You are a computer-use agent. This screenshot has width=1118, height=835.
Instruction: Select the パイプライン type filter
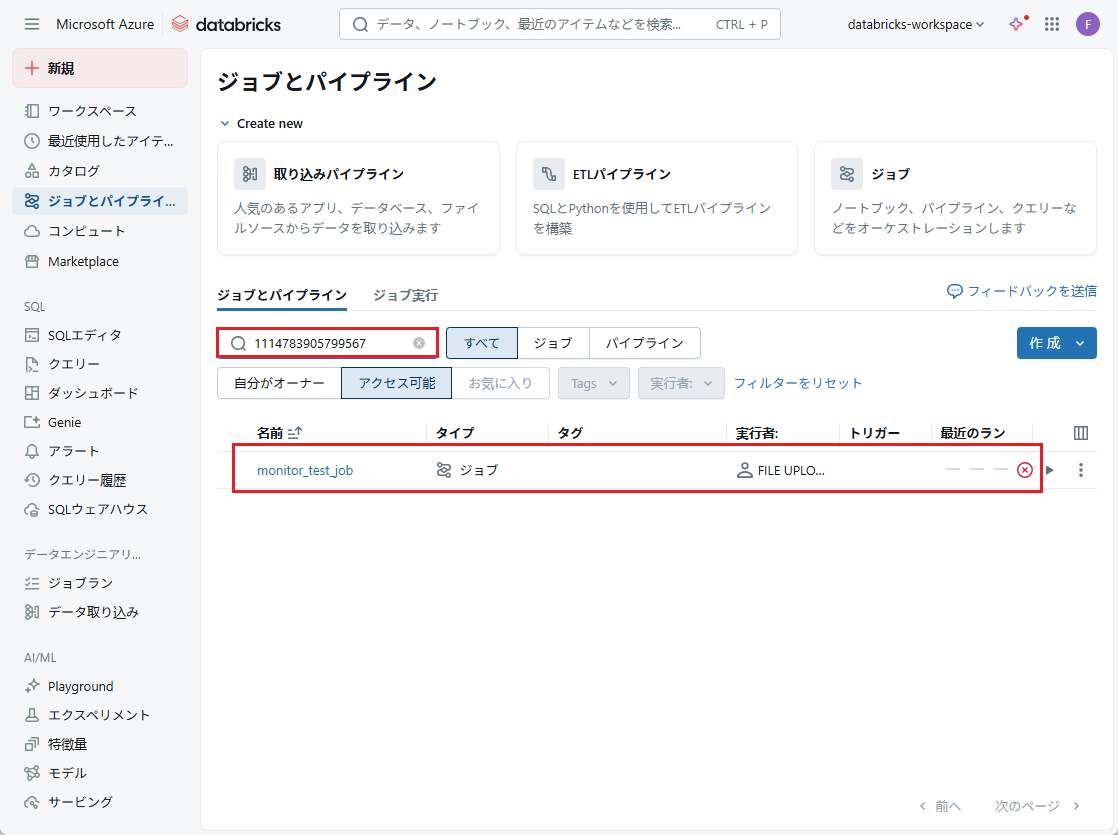pyautogui.click(x=644, y=343)
